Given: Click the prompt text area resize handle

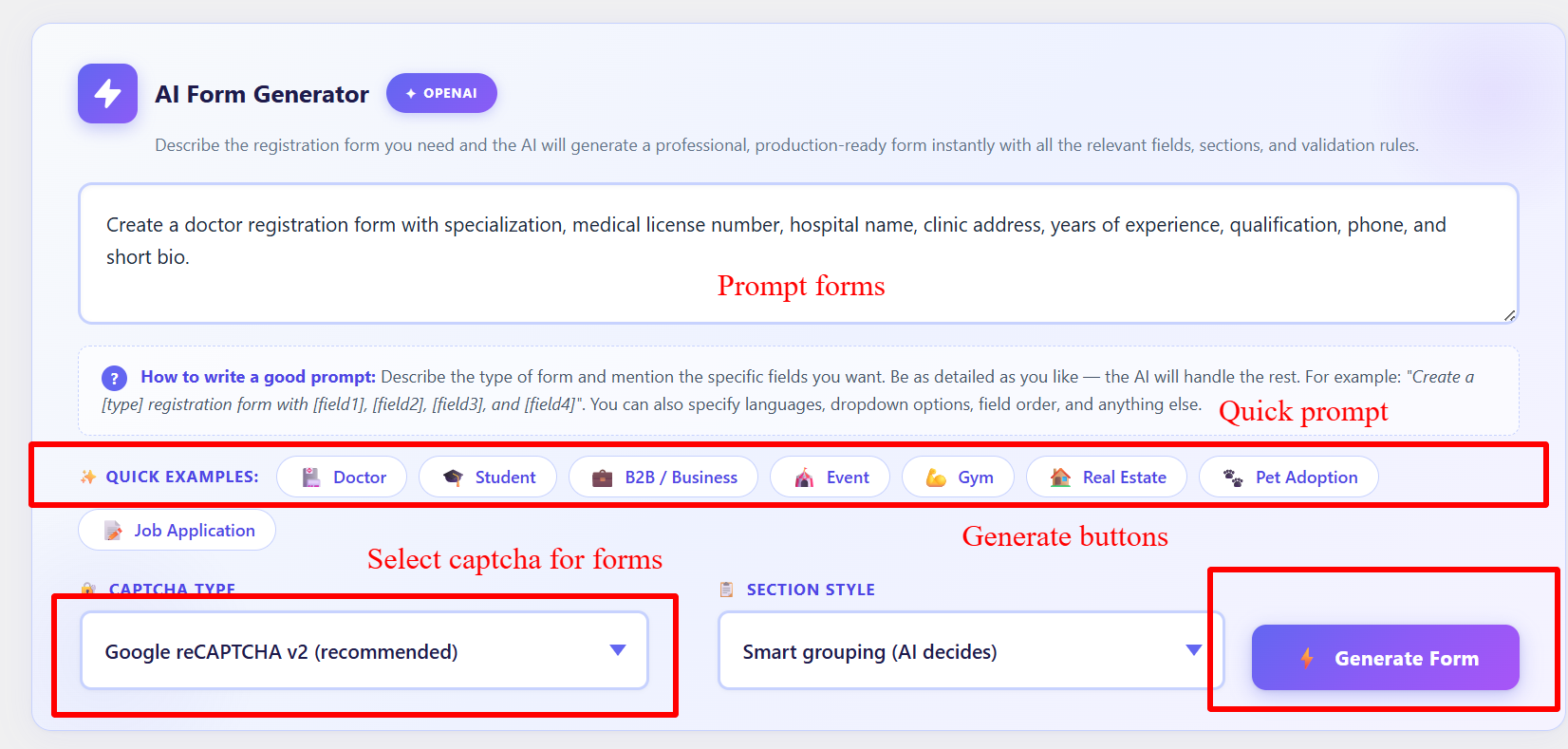Looking at the screenshot, I should pyautogui.click(x=1509, y=315).
